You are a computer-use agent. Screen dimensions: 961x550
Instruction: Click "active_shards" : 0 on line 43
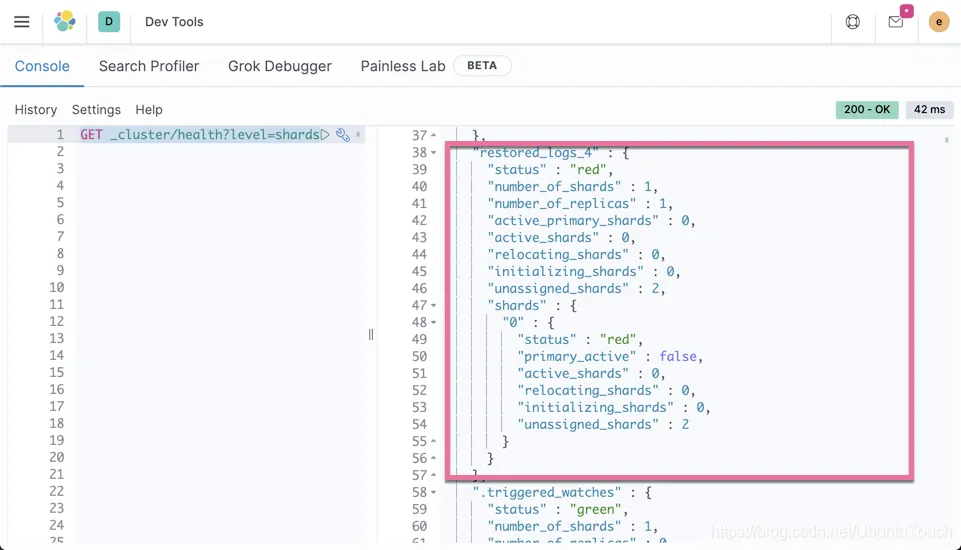tap(561, 238)
